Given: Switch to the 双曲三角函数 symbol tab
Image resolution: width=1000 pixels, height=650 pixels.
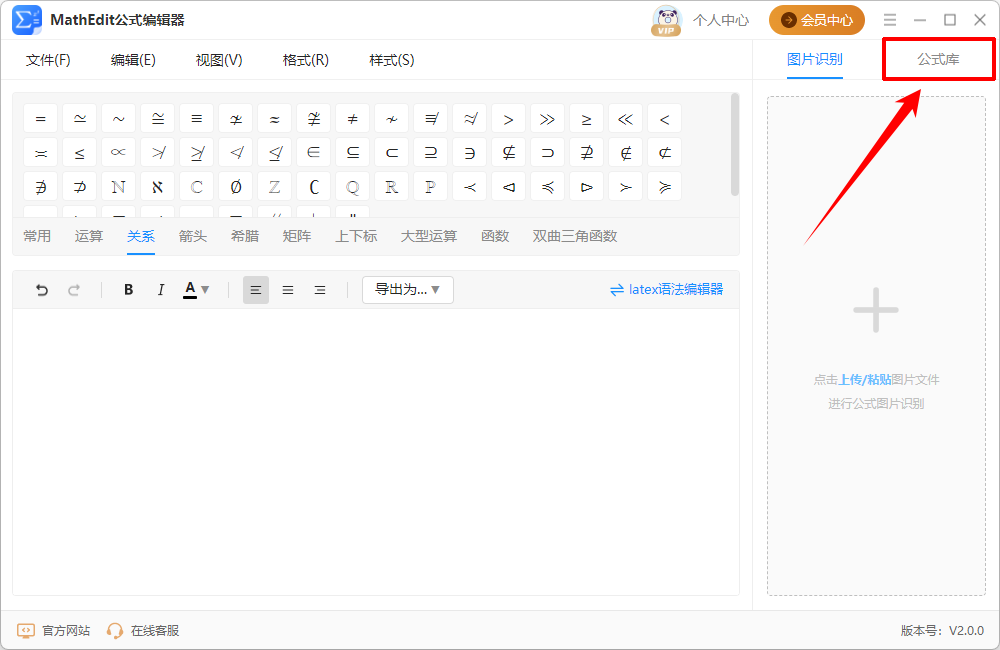Looking at the screenshot, I should pyautogui.click(x=575, y=236).
